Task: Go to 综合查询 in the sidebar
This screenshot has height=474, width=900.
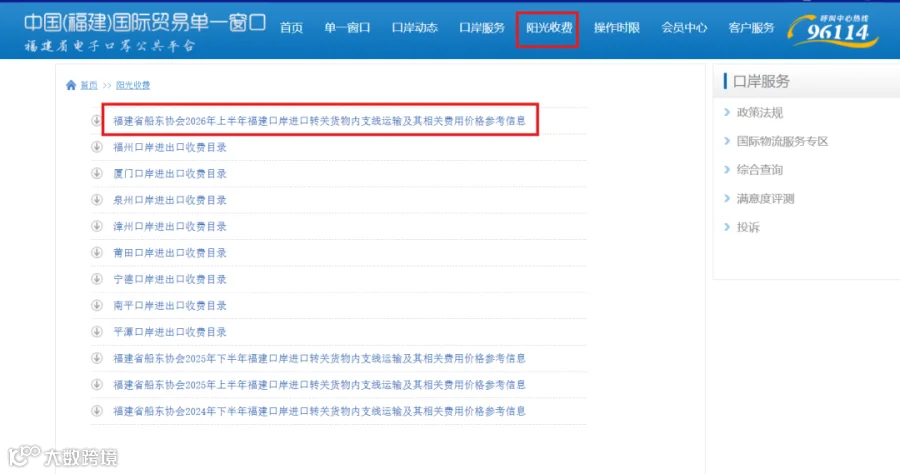Action: (759, 170)
